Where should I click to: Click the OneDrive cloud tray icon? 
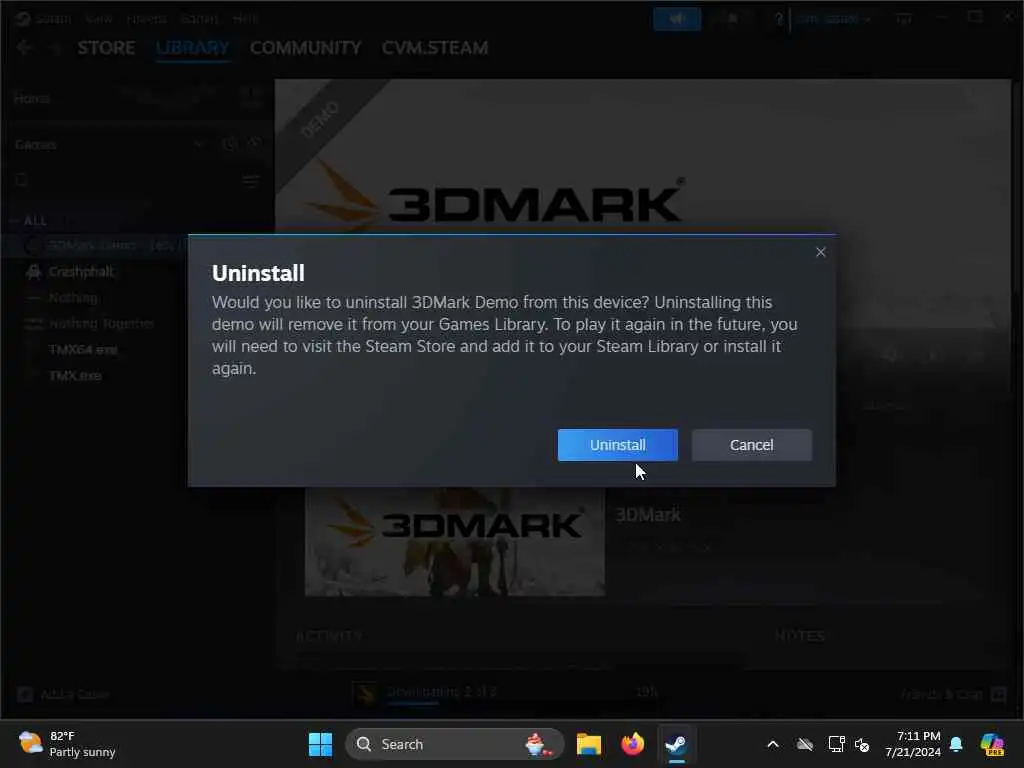point(805,744)
